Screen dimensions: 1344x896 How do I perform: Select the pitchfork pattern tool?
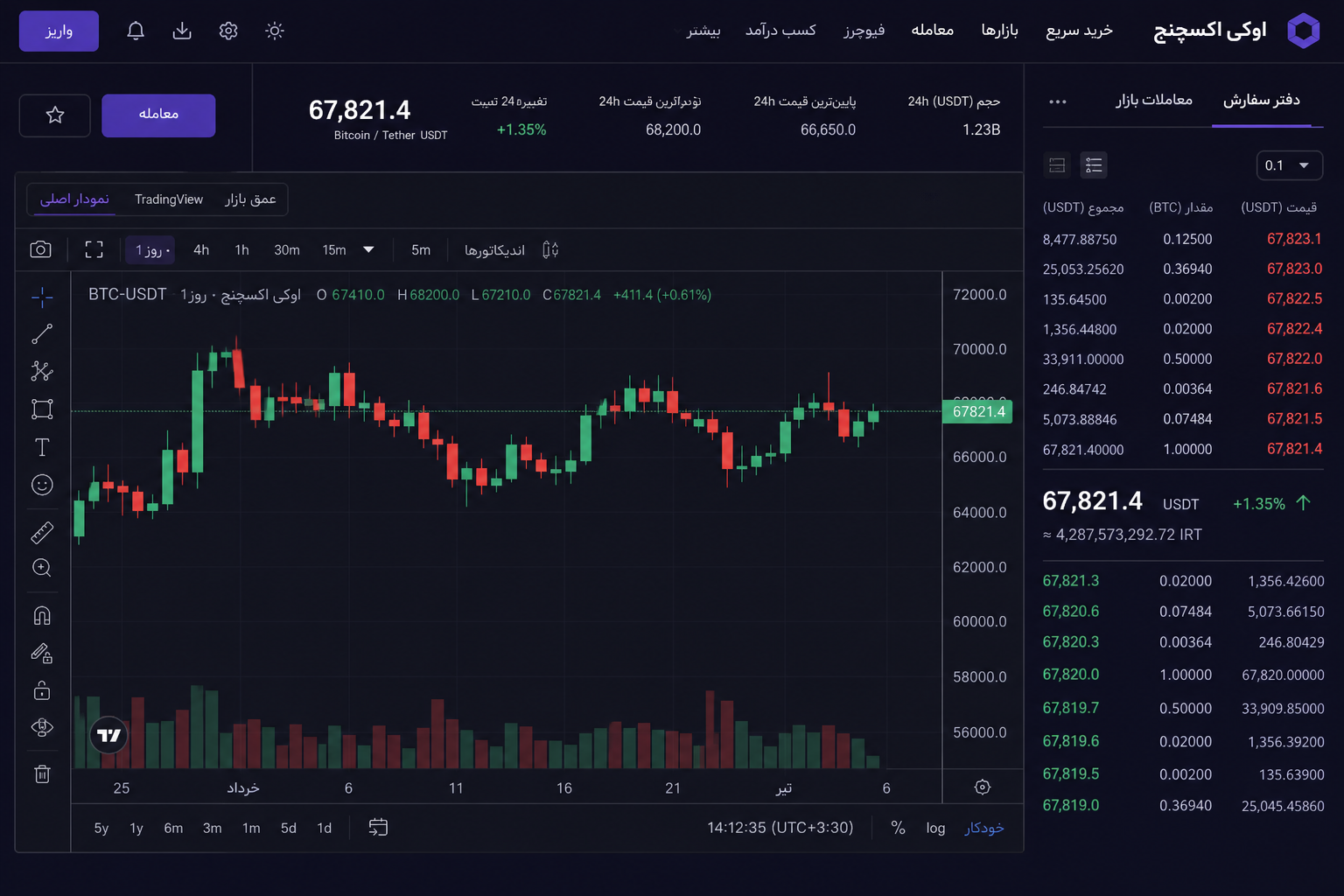point(42,371)
